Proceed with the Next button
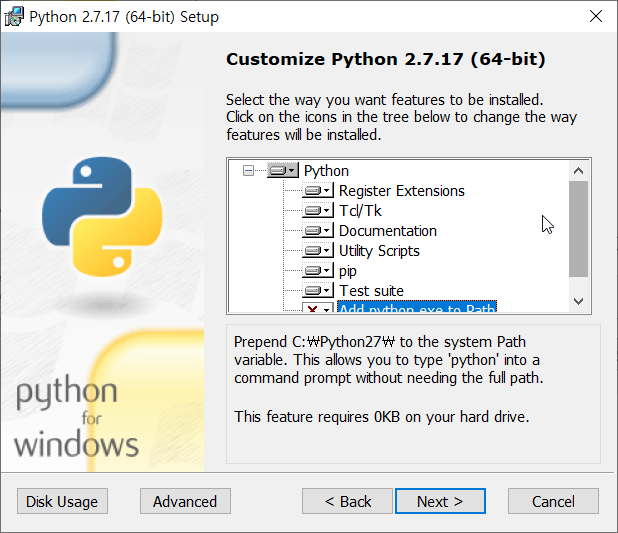Screen dimensions: 618x533 [440, 501]
